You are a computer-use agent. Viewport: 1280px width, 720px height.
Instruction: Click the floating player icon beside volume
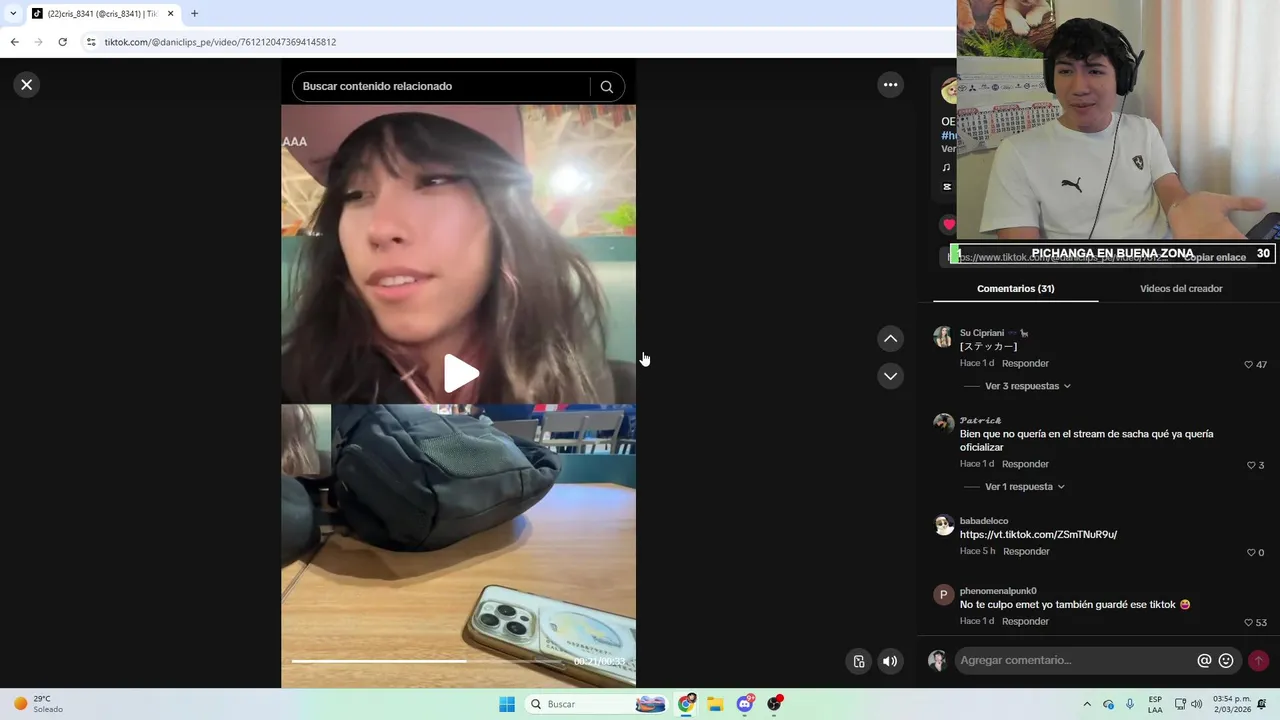(x=858, y=661)
